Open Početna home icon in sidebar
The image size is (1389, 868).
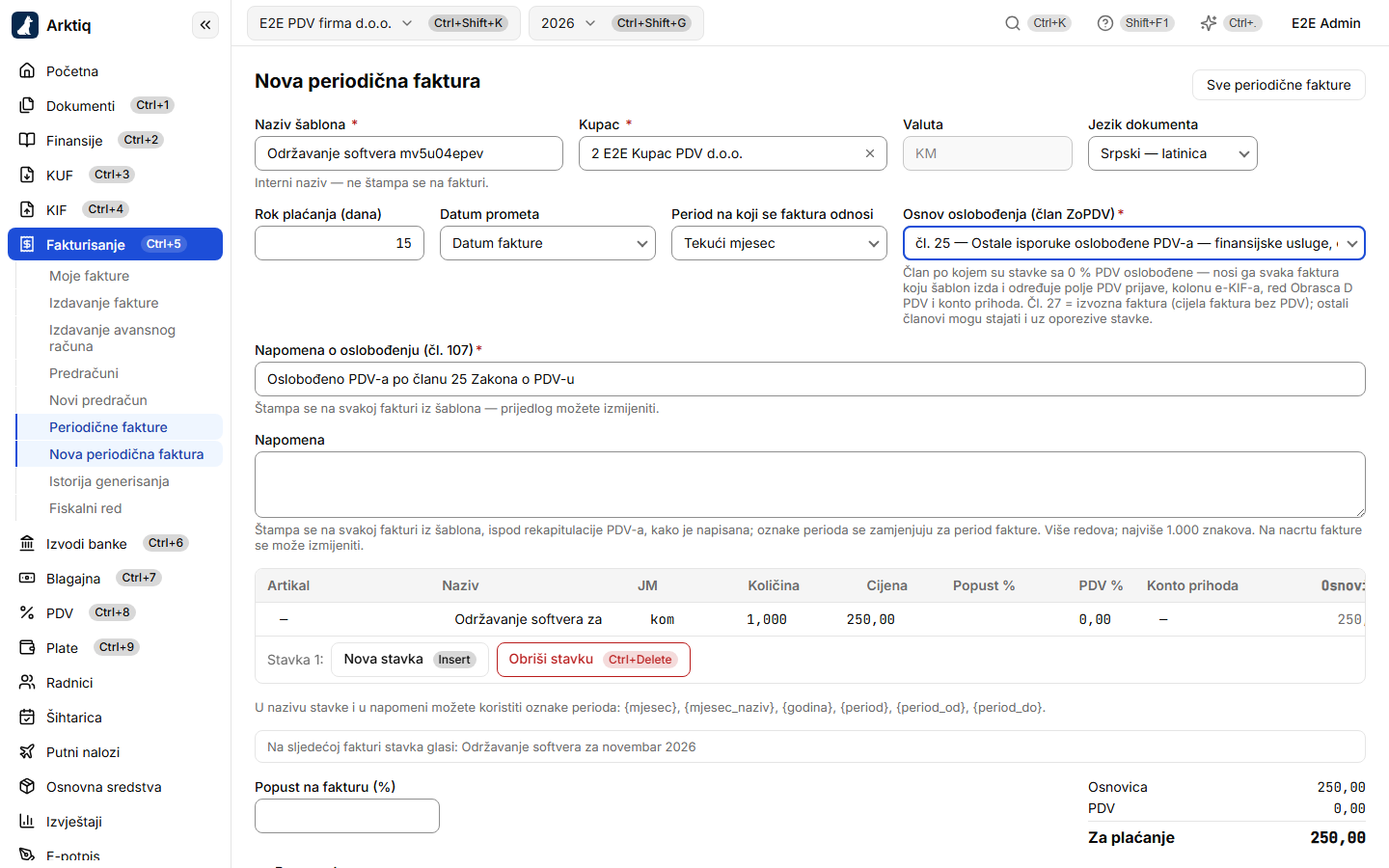point(27,71)
